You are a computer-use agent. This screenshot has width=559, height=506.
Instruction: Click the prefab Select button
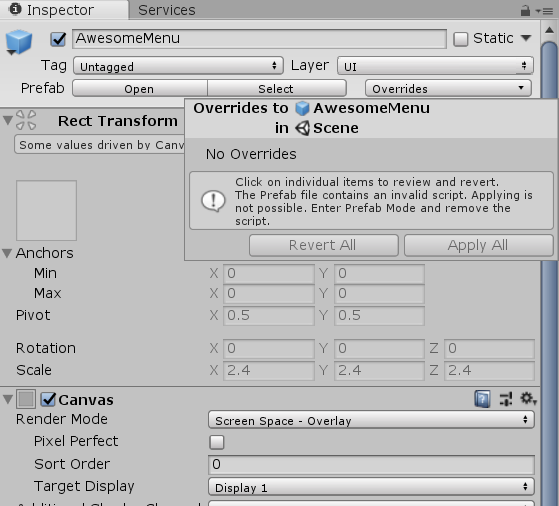[x=276, y=88]
